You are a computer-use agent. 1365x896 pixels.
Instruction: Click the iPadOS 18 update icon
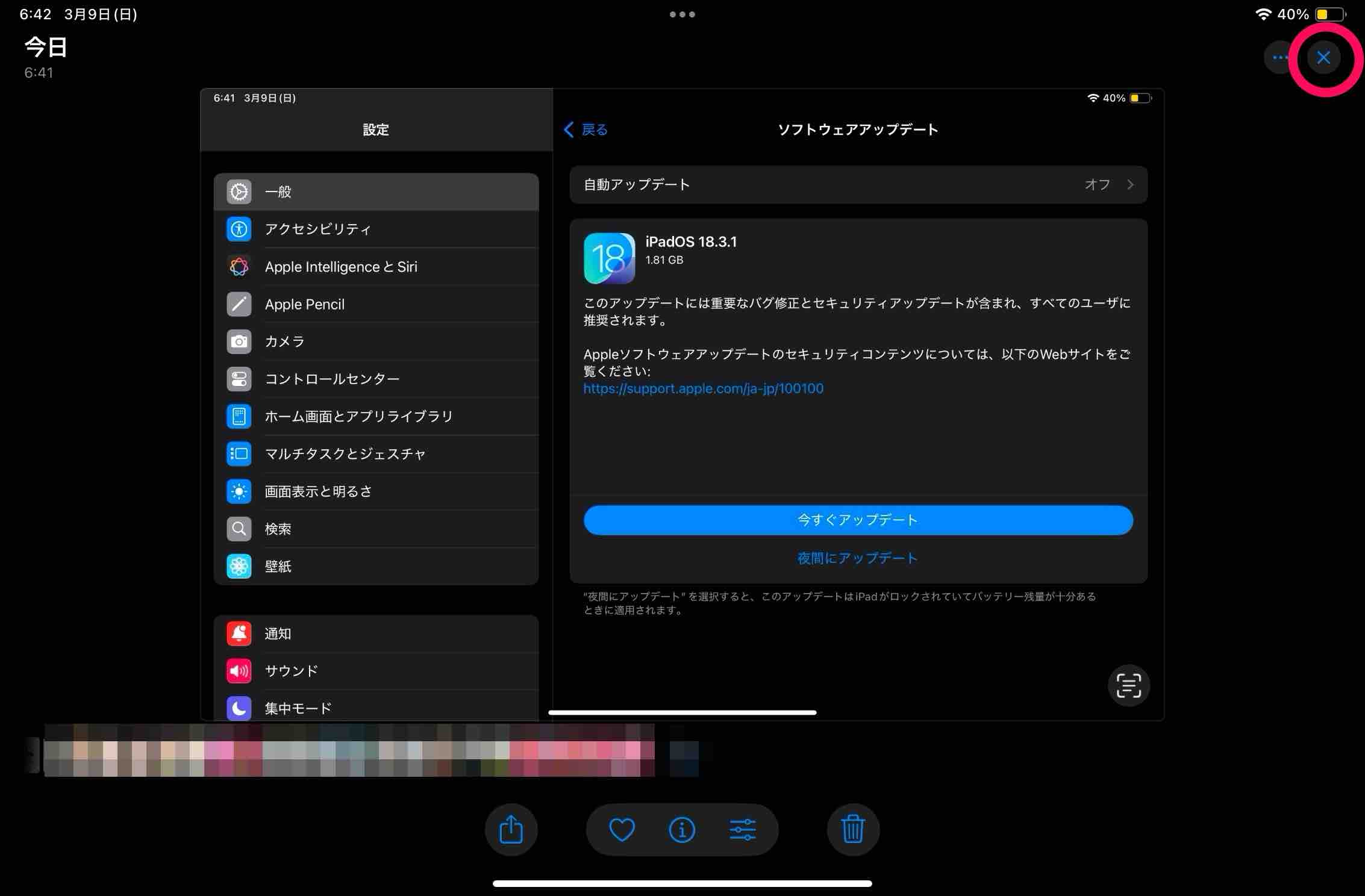(x=609, y=258)
